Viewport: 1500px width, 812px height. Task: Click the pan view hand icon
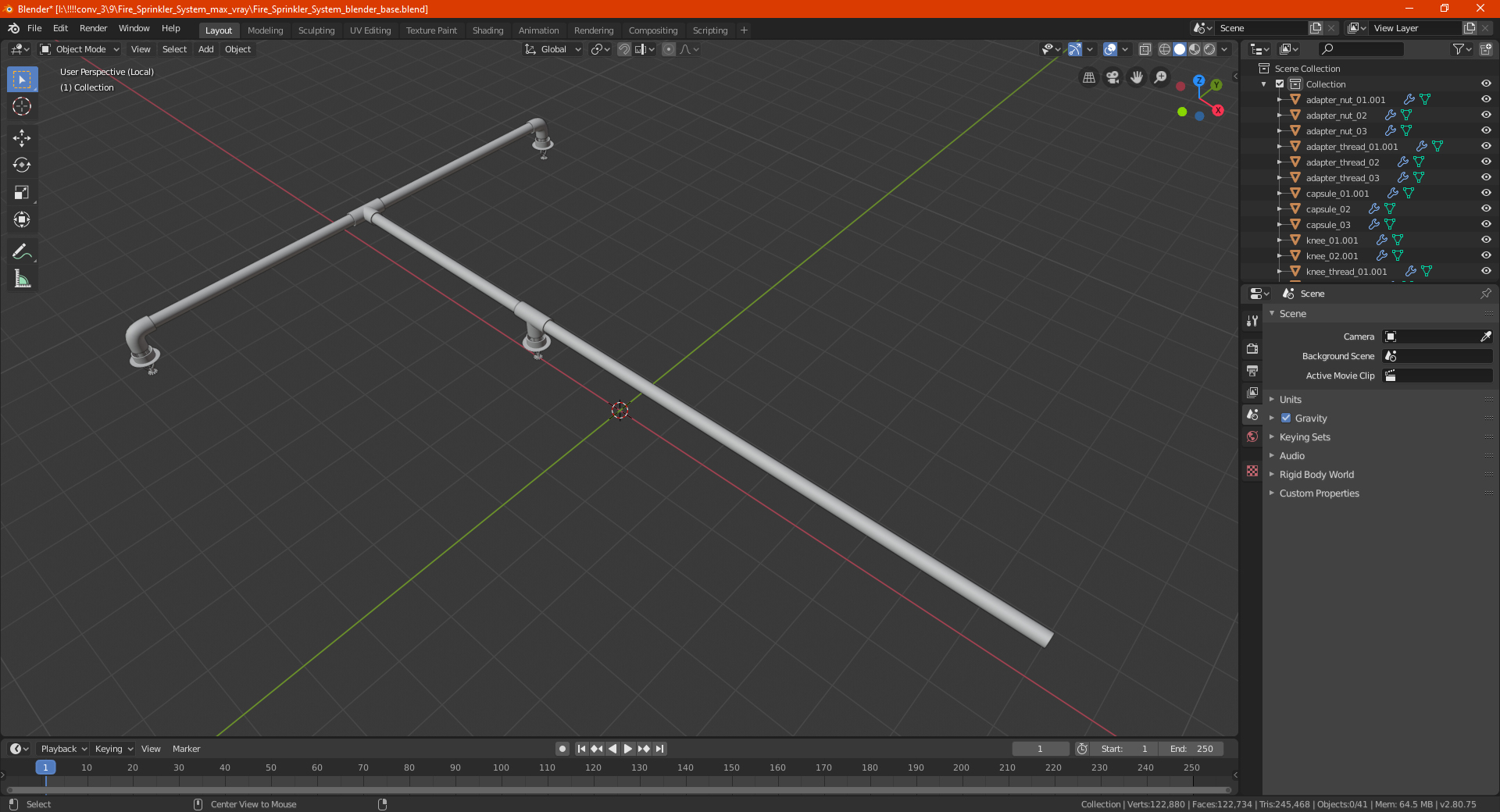1137,77
